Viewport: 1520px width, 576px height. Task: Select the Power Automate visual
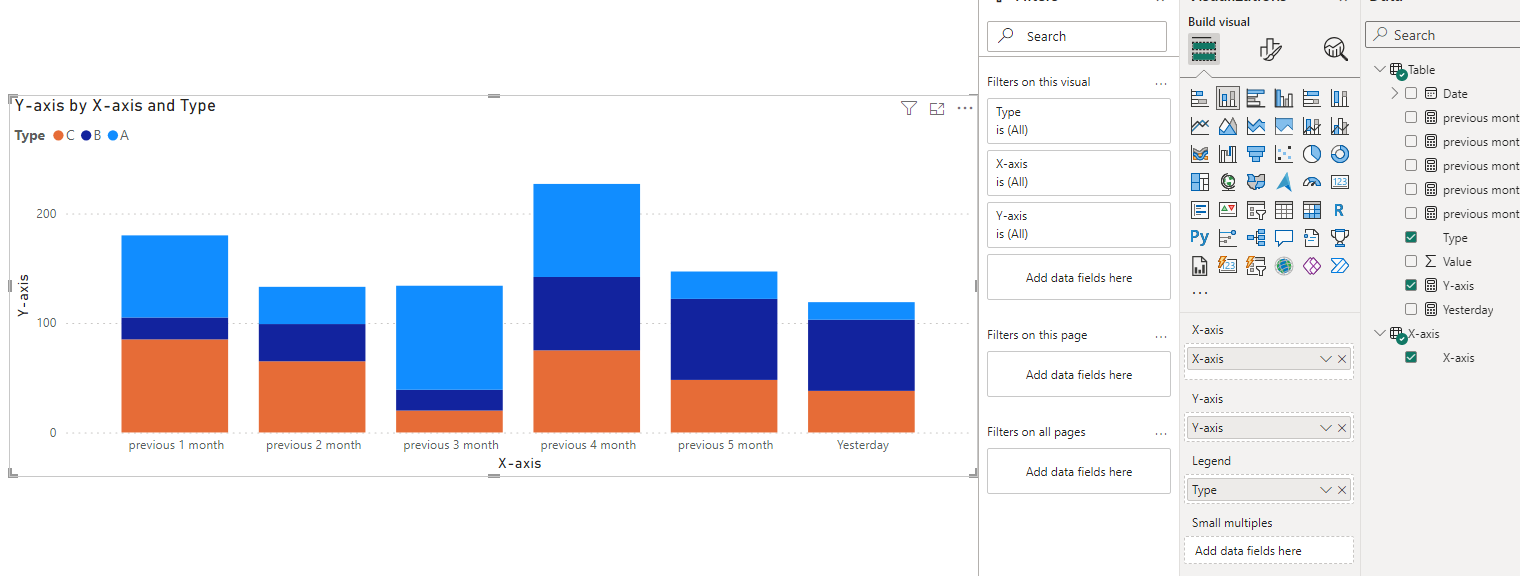pyautogui.click(x=1340, y=266)
